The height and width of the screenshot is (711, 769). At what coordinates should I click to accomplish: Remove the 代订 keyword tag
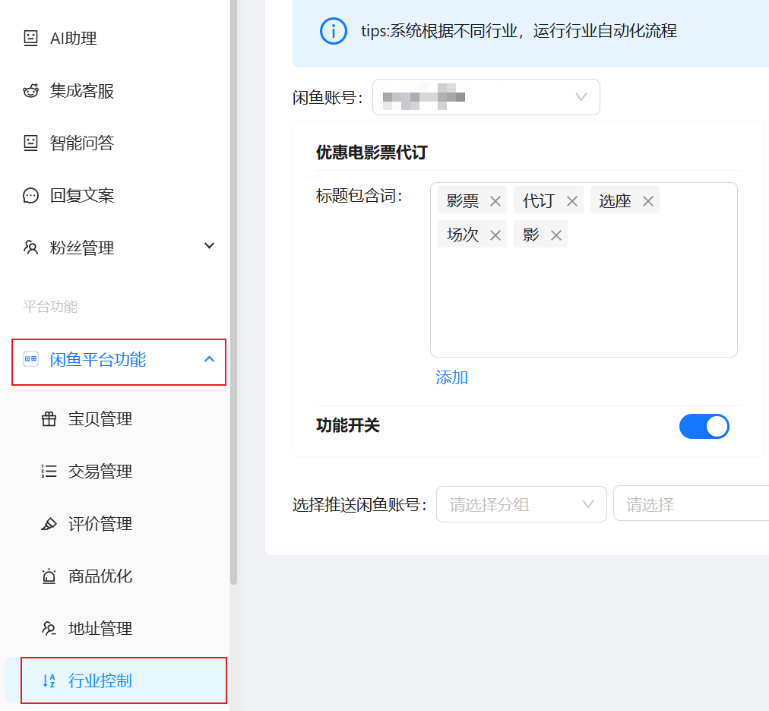tap(572, 201)
